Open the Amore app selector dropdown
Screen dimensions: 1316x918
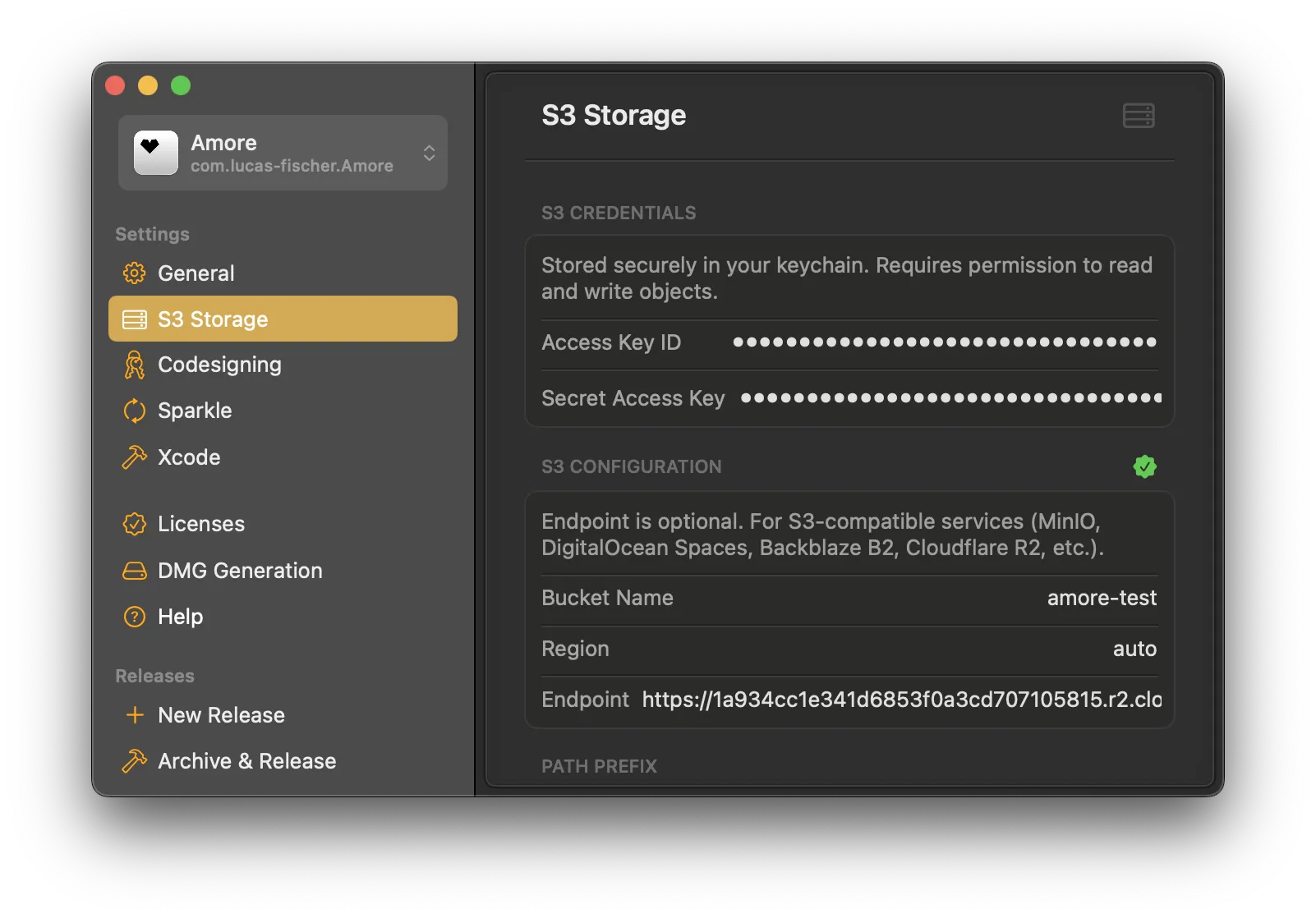pyautogui.click(x=283, y=154)
